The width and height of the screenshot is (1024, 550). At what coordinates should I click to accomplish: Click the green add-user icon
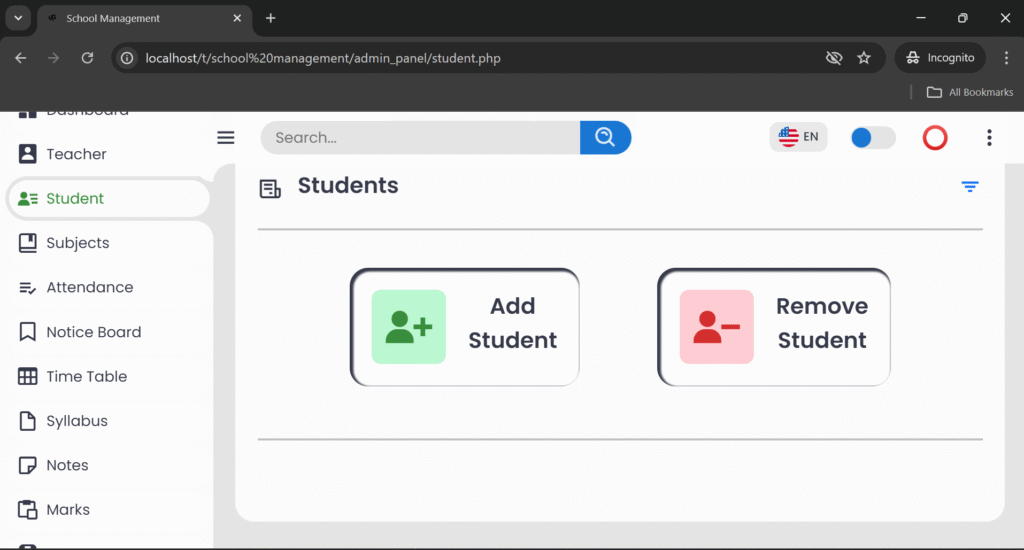409,327
